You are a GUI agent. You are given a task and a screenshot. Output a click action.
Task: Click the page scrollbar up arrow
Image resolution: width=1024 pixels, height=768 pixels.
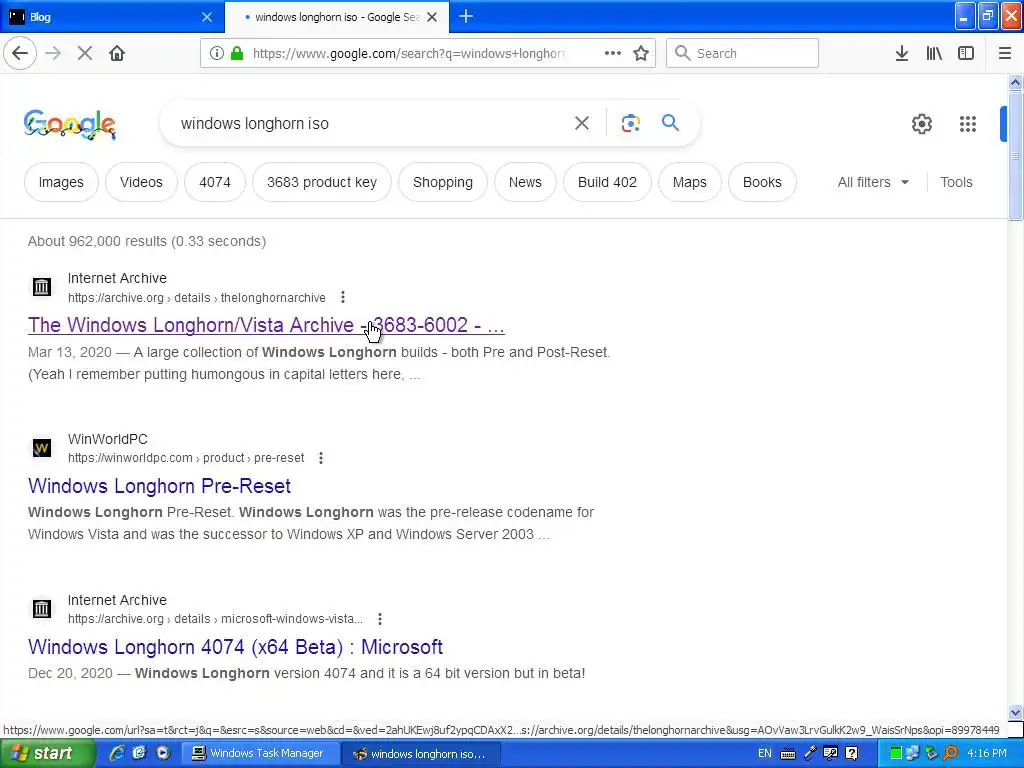coord(1015,82)
